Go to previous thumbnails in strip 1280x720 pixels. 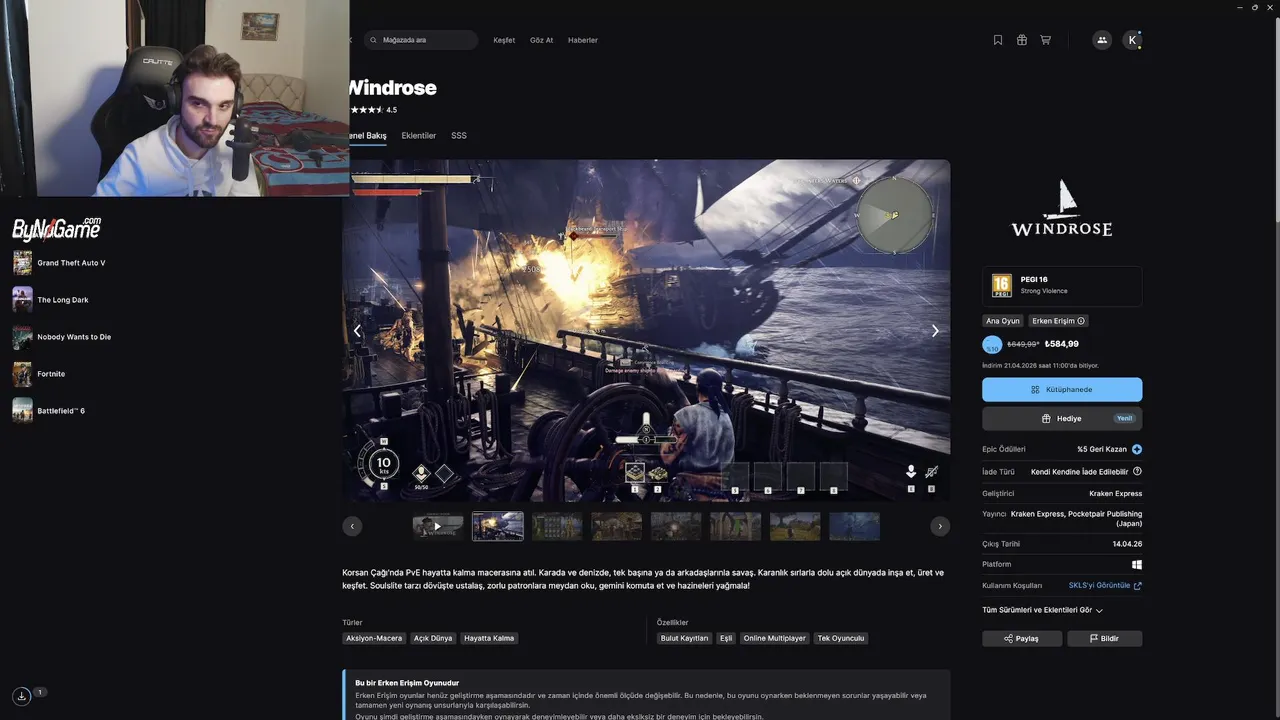point(352,526)
